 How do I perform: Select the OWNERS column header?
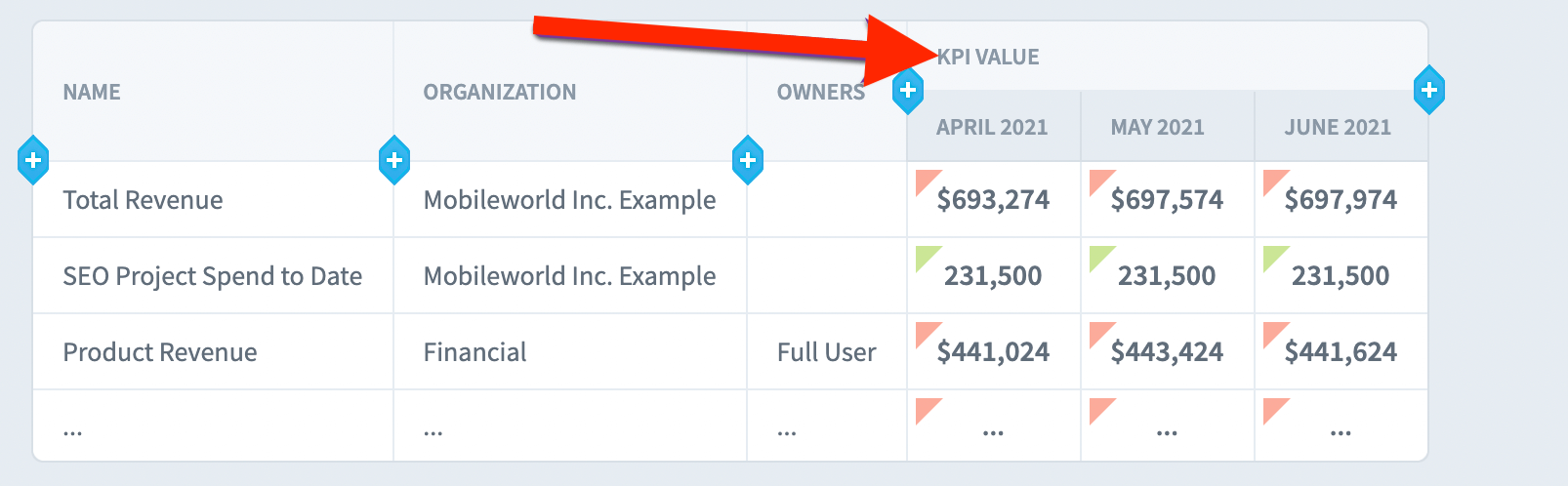821,92
